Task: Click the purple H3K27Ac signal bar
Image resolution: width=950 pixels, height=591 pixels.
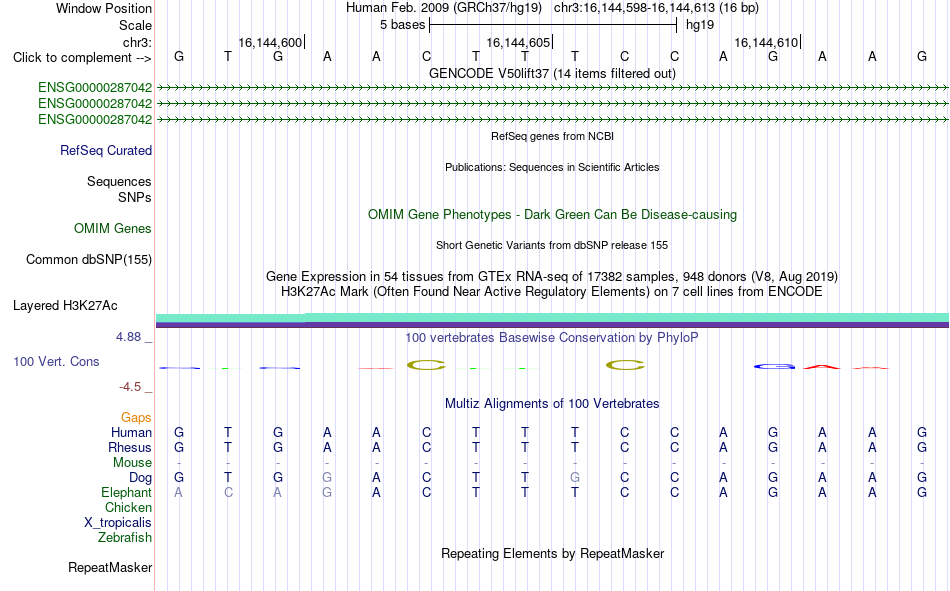Action: (552, 326)
